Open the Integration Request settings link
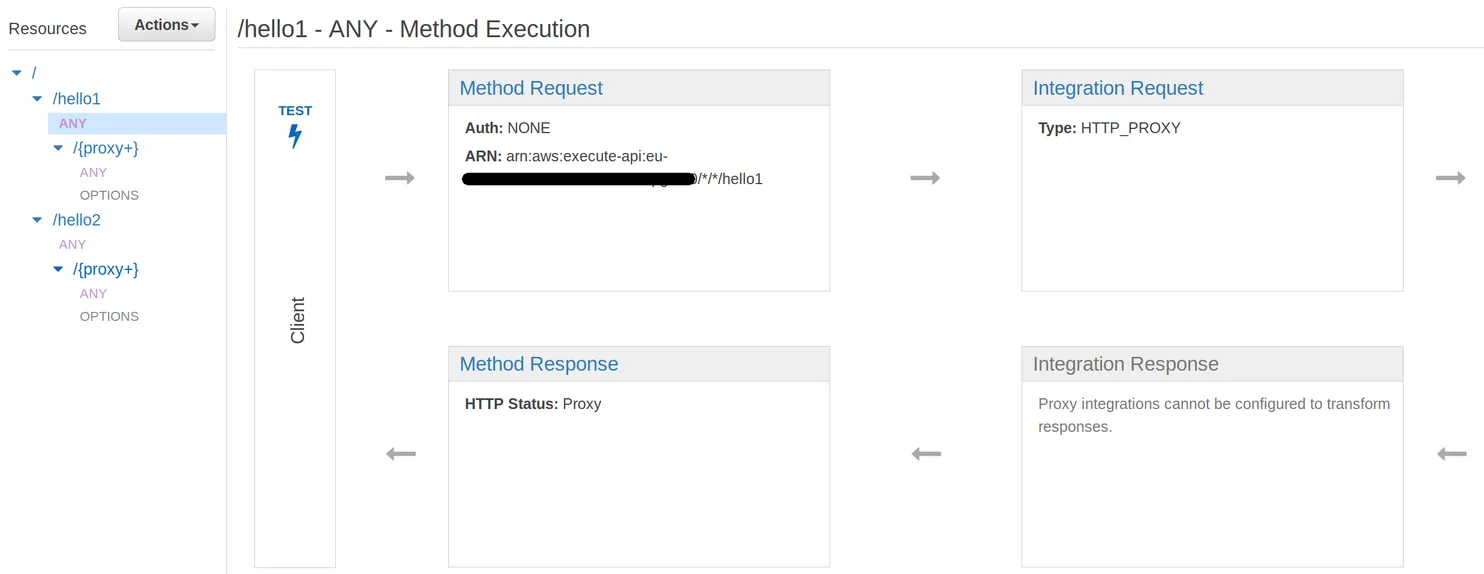The width and height of the screenshot is (1484, 574). tap(1117, 88)
